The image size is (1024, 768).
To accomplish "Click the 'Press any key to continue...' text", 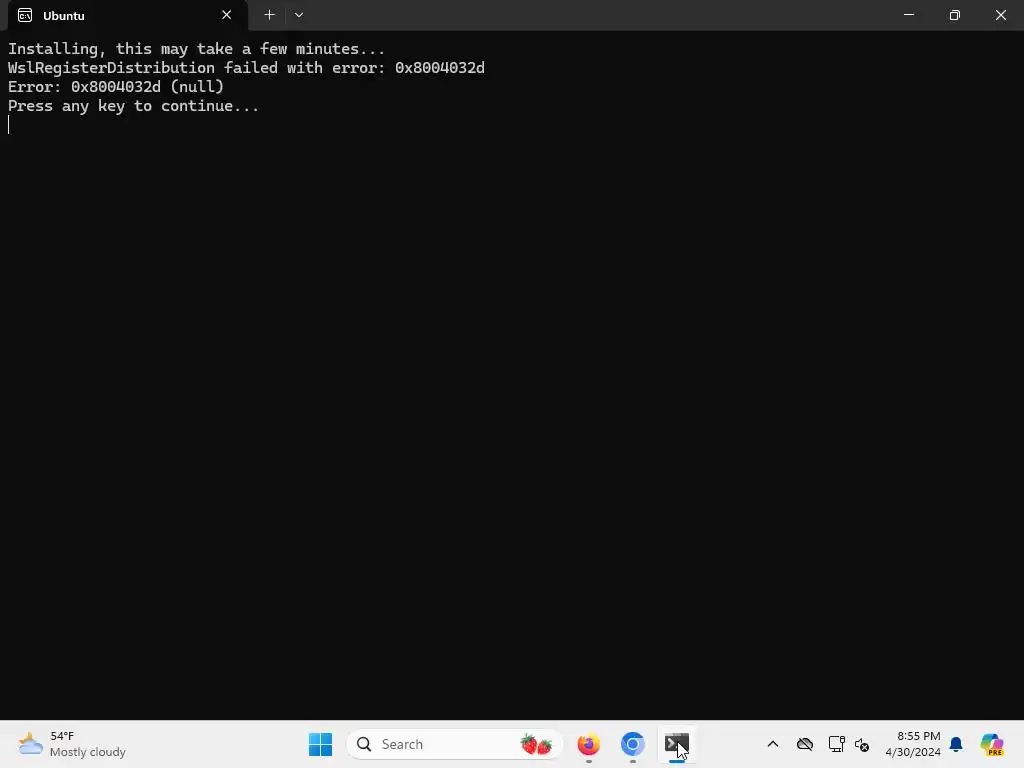I will click(133, 106).
